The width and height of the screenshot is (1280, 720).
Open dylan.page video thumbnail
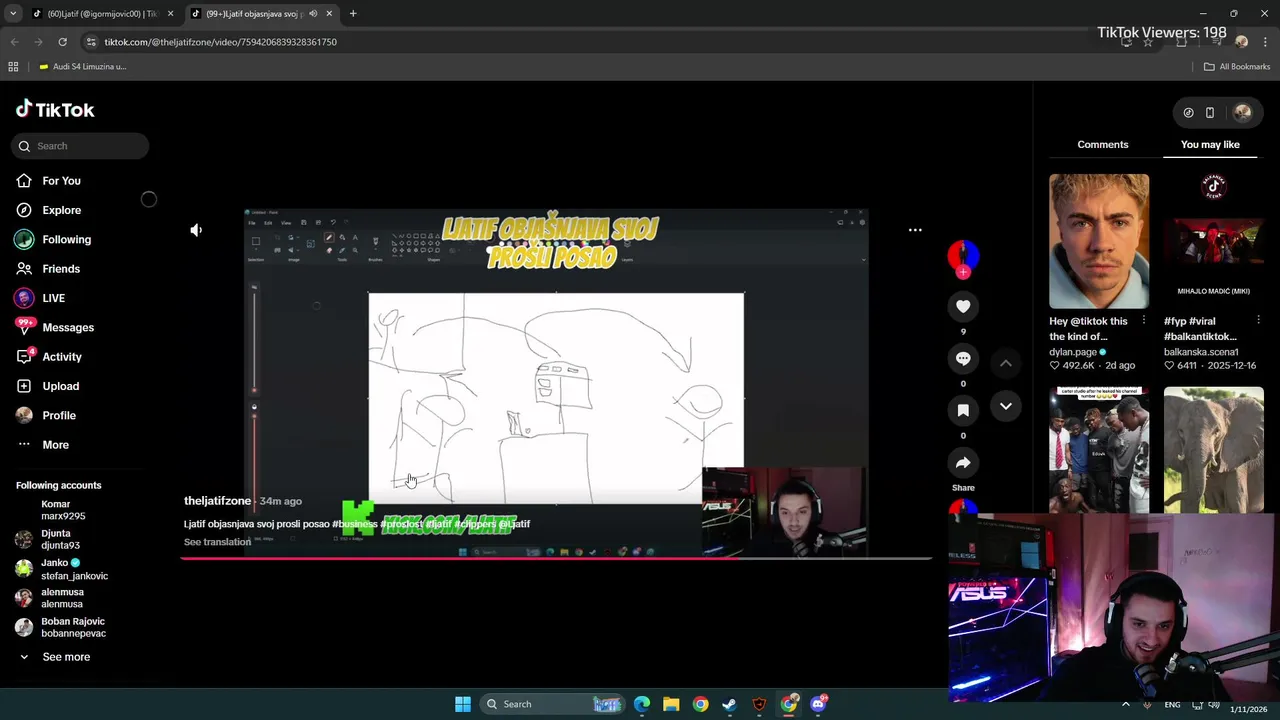pyautogui.click(x=1099, y=241)
